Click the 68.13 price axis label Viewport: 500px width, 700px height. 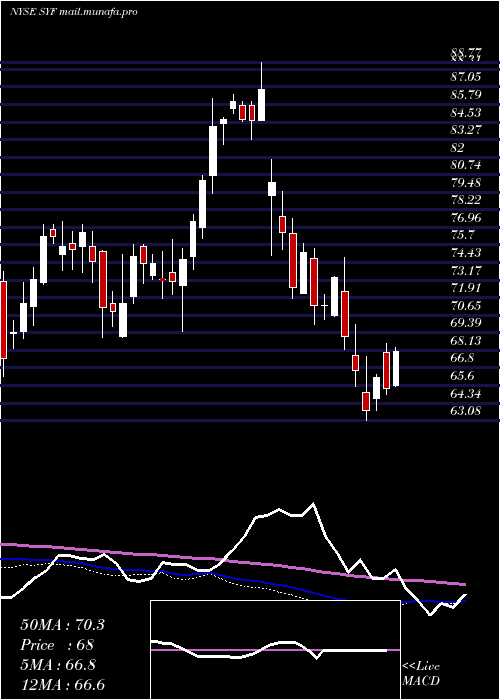466,341
